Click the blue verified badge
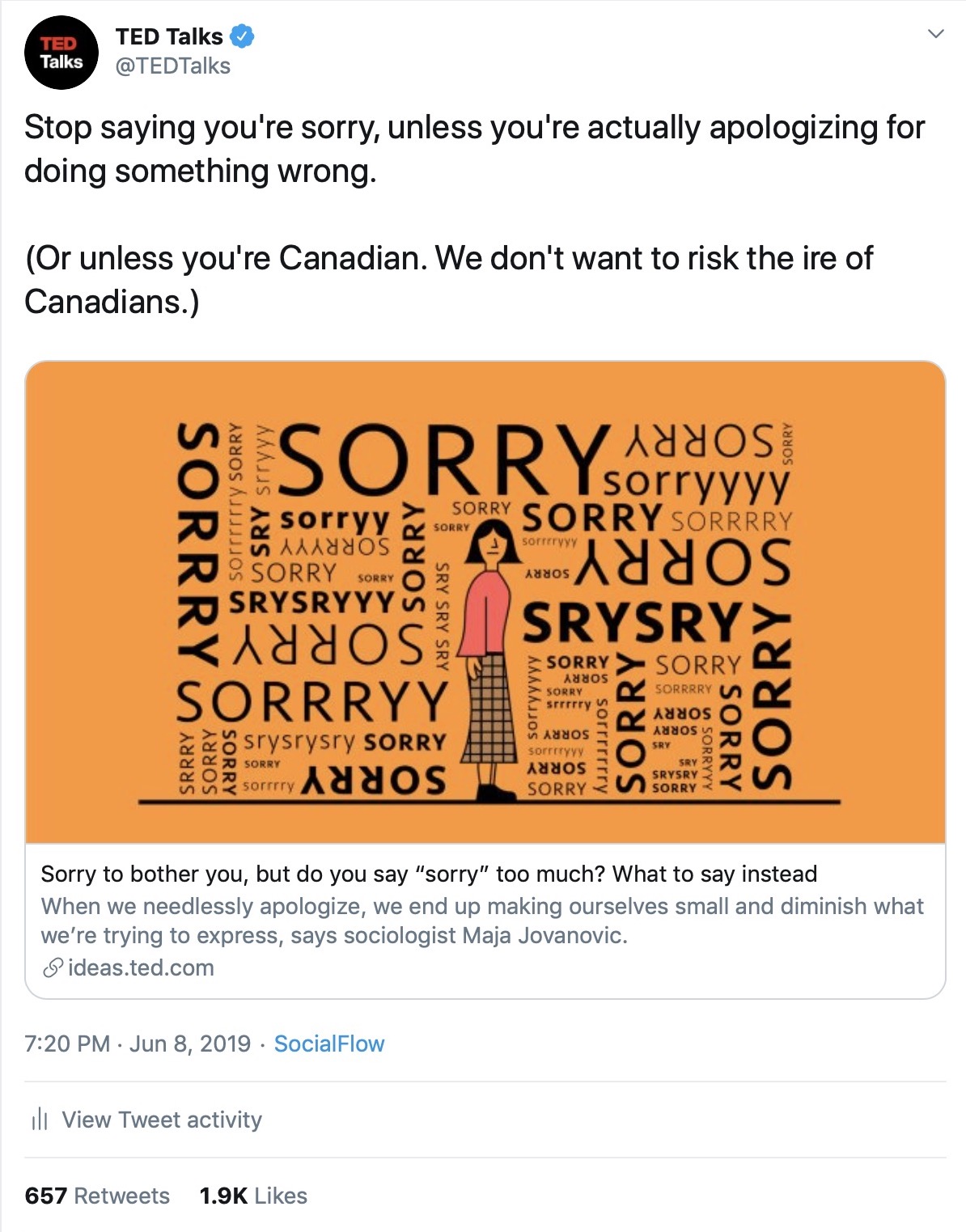The image size is (966, 1232). point(242,36)
